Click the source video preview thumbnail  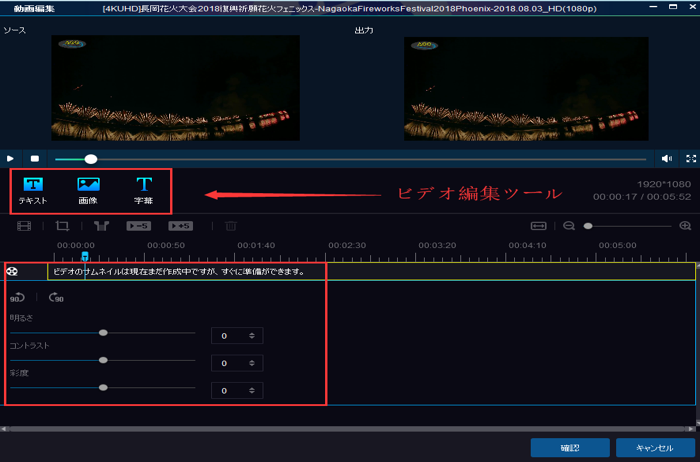175,88
